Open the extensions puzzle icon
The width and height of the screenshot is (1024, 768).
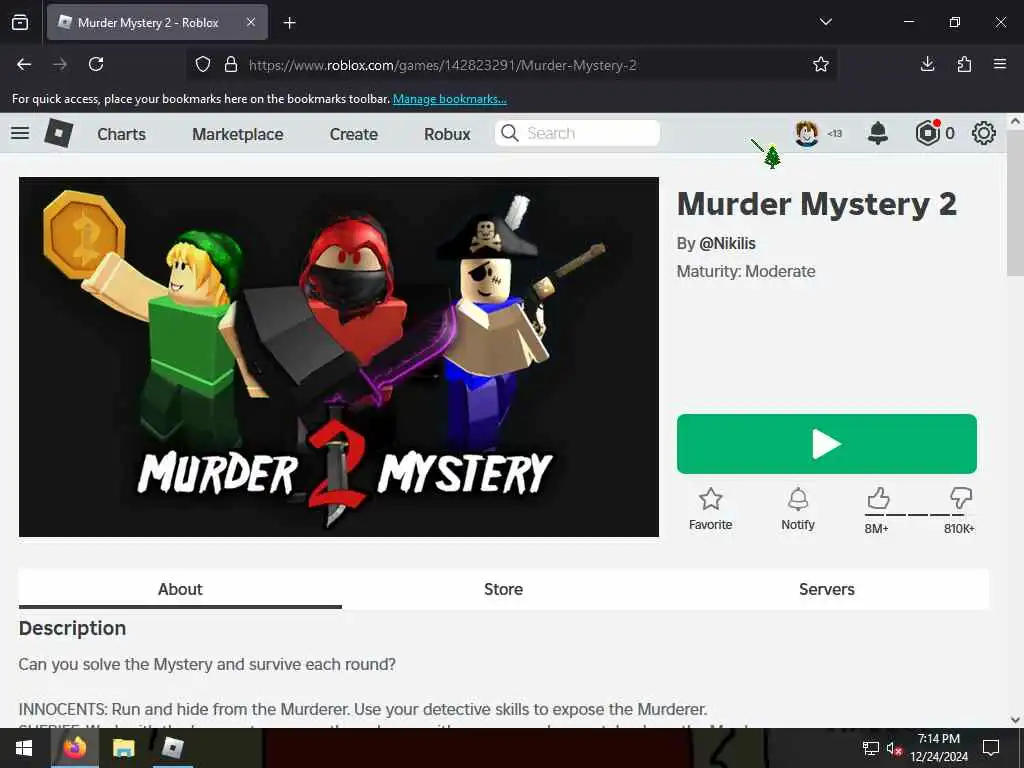click(964, 64)
